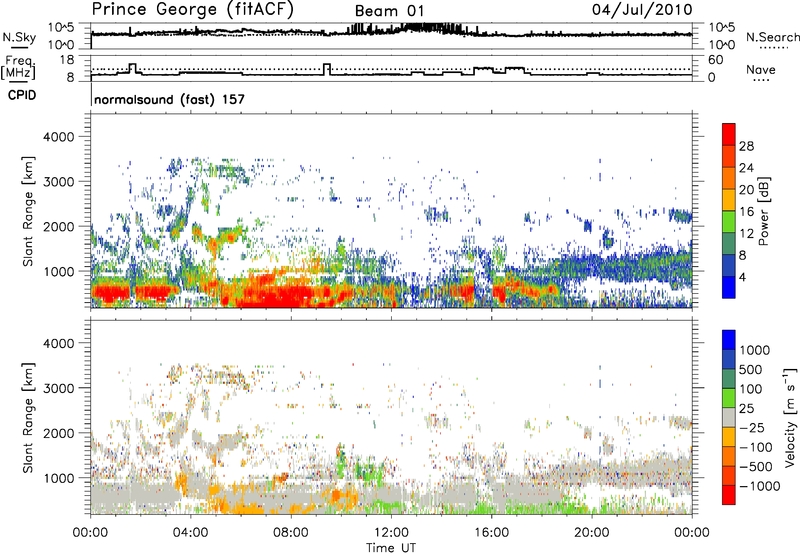Click the blue top Velocity swatch
Screen dimensions: 800x554
pos(729,340)
